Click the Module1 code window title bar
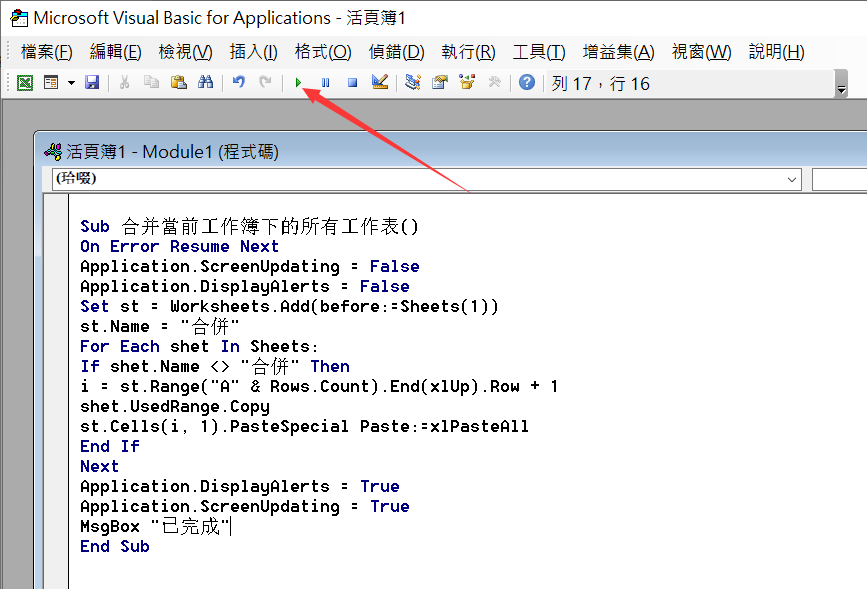This screenshot has height=590, width=867. pyautogui.click(x=453, y=151)
